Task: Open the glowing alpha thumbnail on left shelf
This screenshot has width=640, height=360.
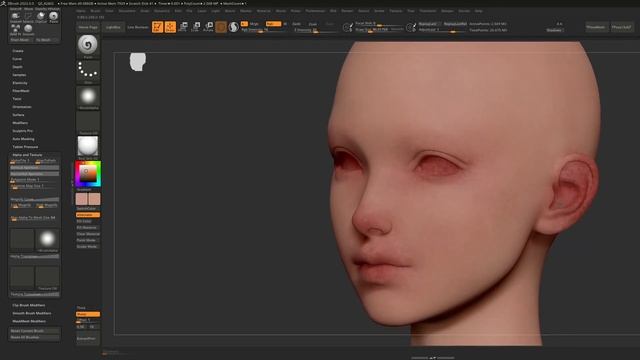Action: (88, 96)
